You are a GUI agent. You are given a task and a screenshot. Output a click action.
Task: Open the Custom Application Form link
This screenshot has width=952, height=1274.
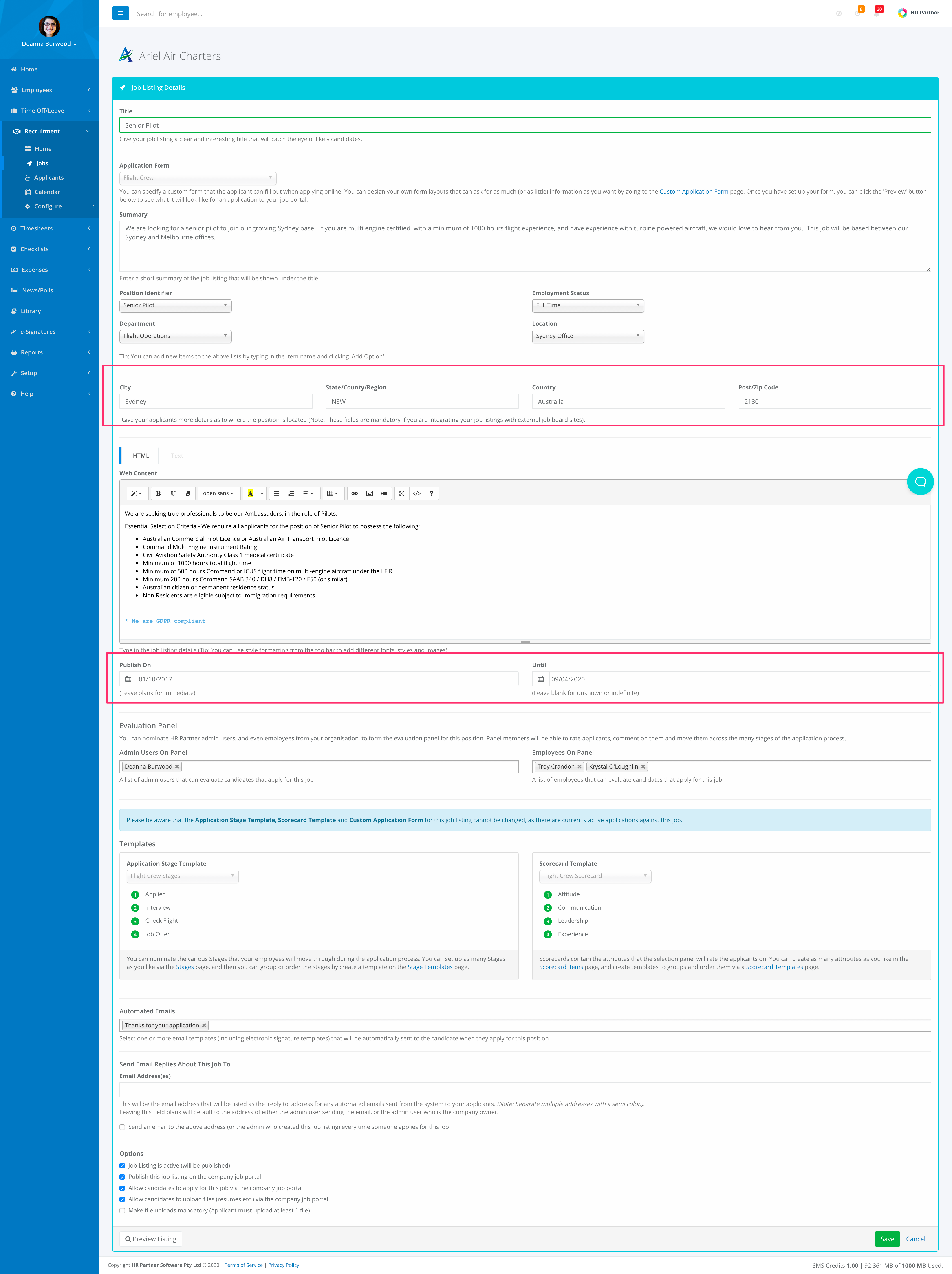[694, 192]
